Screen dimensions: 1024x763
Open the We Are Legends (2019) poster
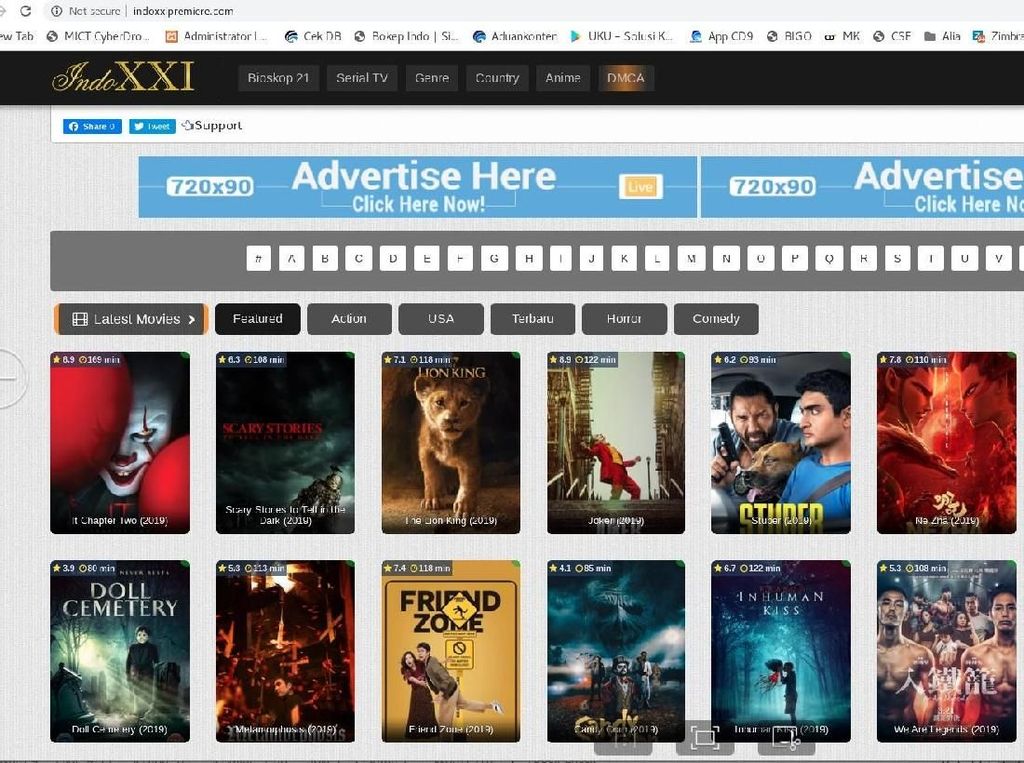946,651
